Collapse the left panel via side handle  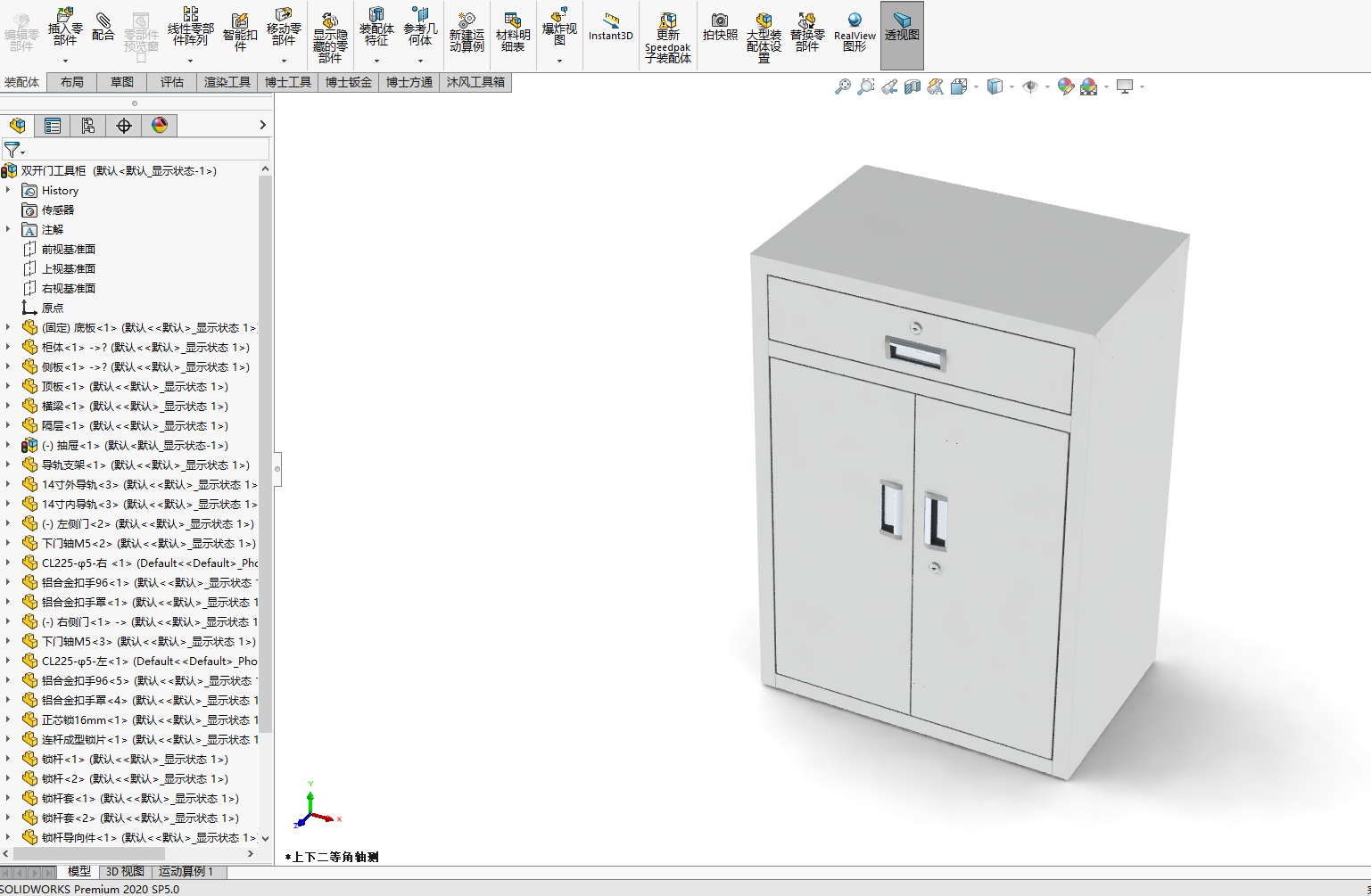coord(277,468)
